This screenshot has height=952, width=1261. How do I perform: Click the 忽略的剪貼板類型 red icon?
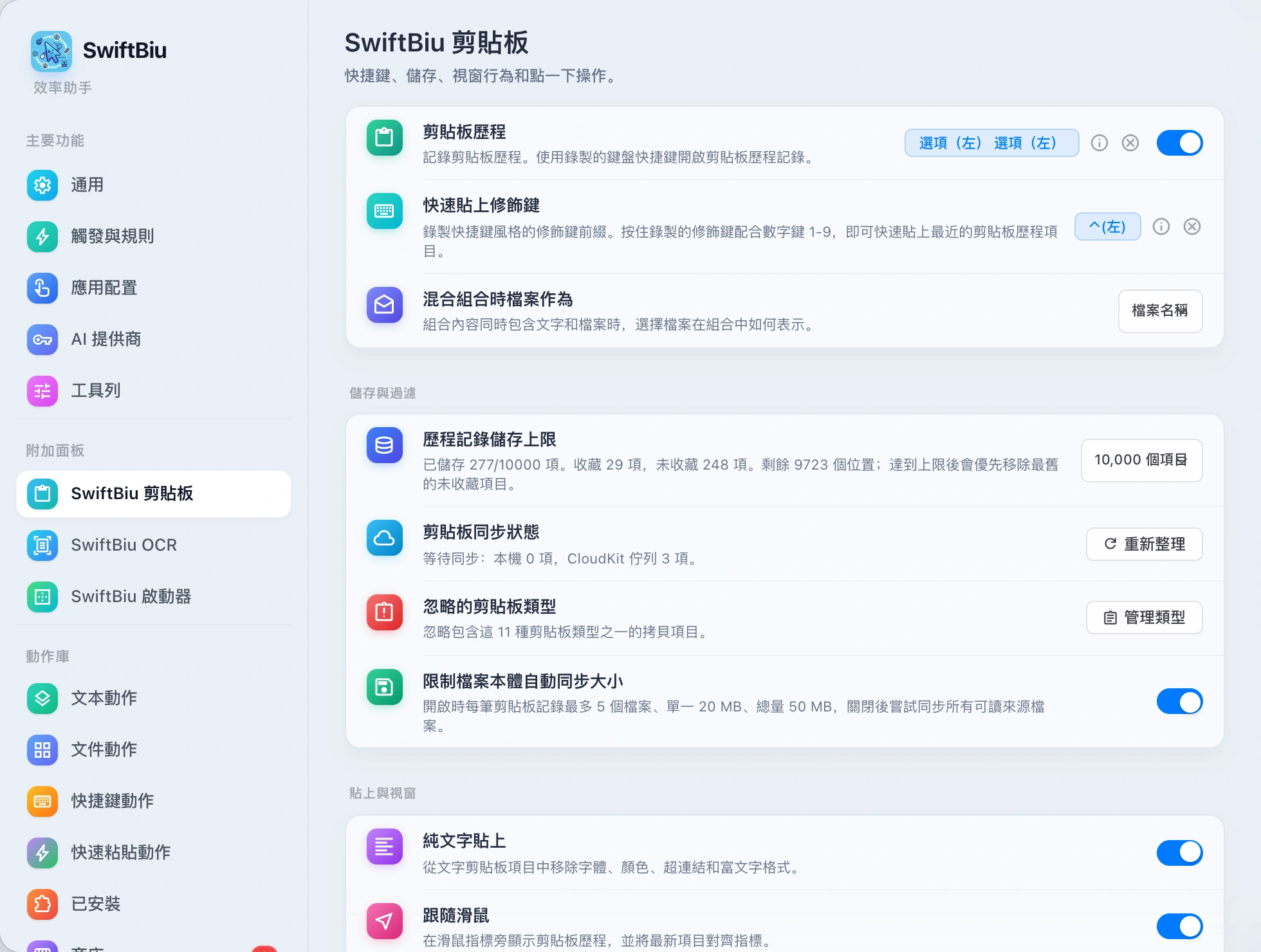385,612
